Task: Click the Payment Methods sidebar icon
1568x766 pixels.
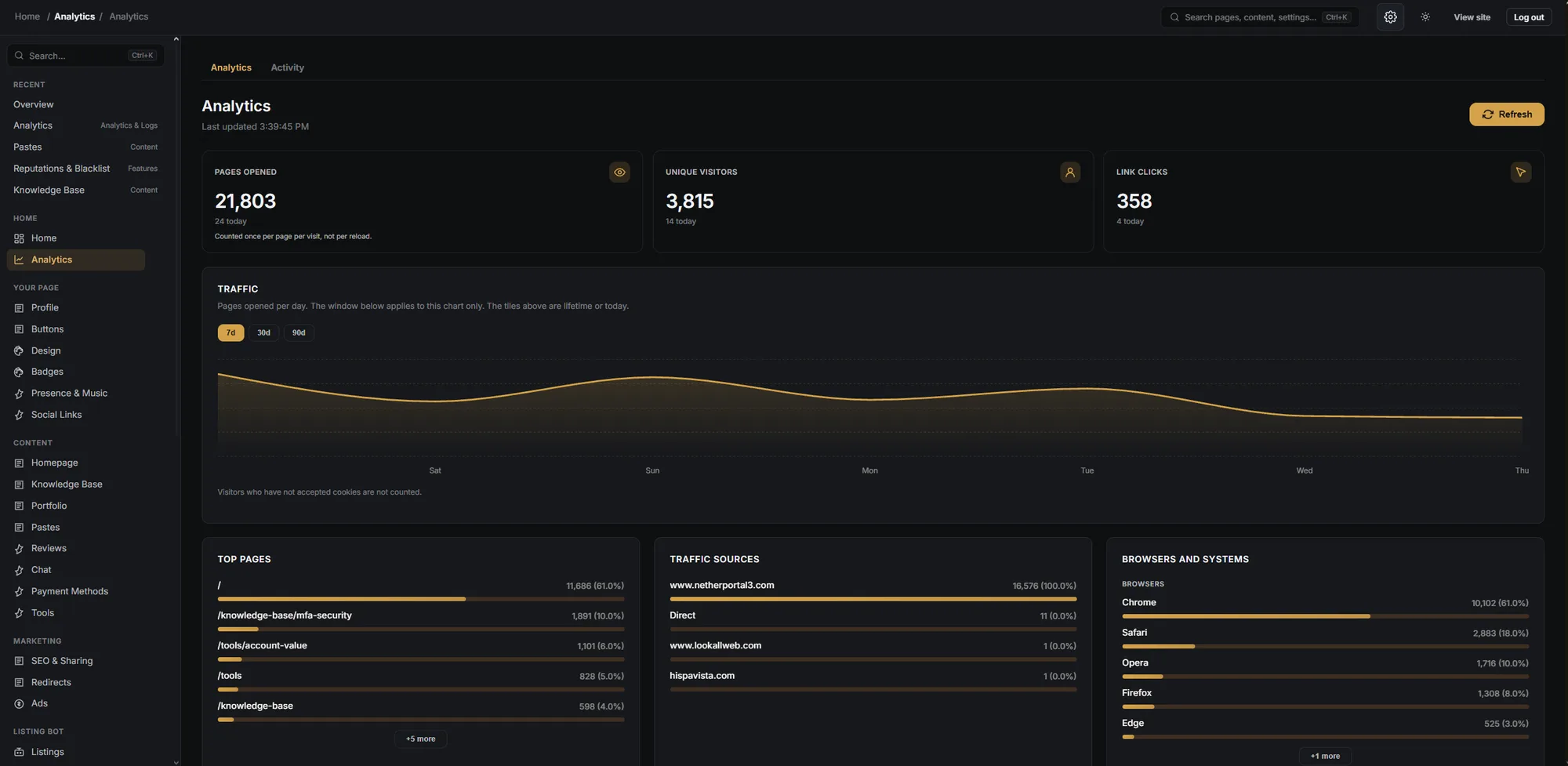Action: 19,592
